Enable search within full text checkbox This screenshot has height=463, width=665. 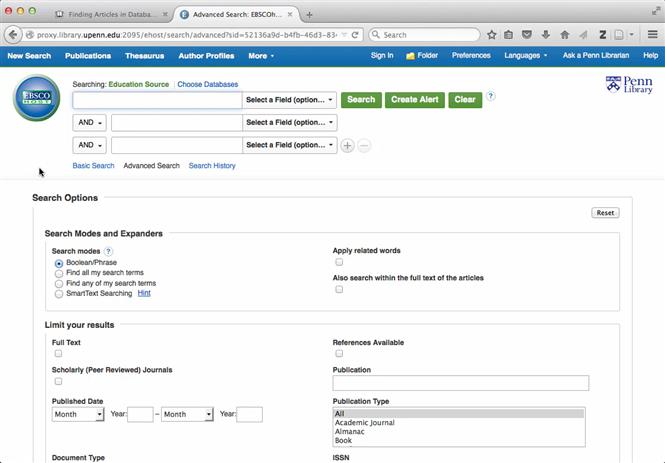339,289
